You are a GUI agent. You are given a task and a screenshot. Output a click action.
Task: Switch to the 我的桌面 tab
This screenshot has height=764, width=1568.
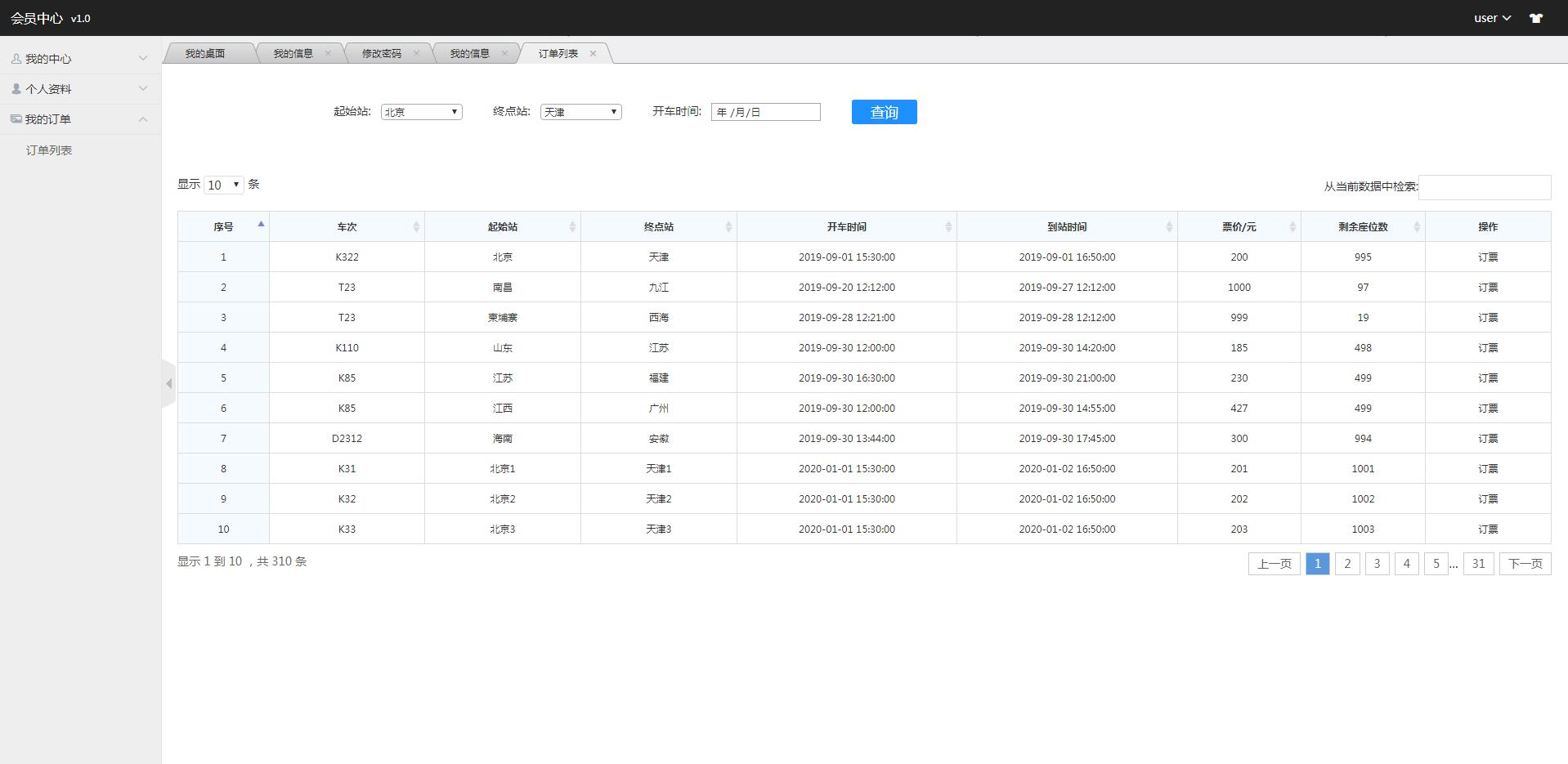(x=204, y=54)
